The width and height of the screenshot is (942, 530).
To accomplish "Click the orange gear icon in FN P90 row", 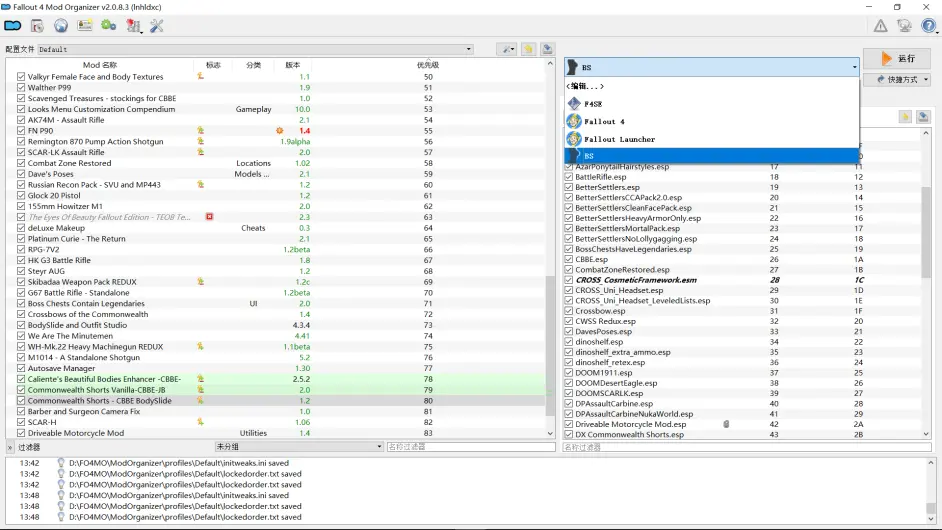I will pos(279,130).
